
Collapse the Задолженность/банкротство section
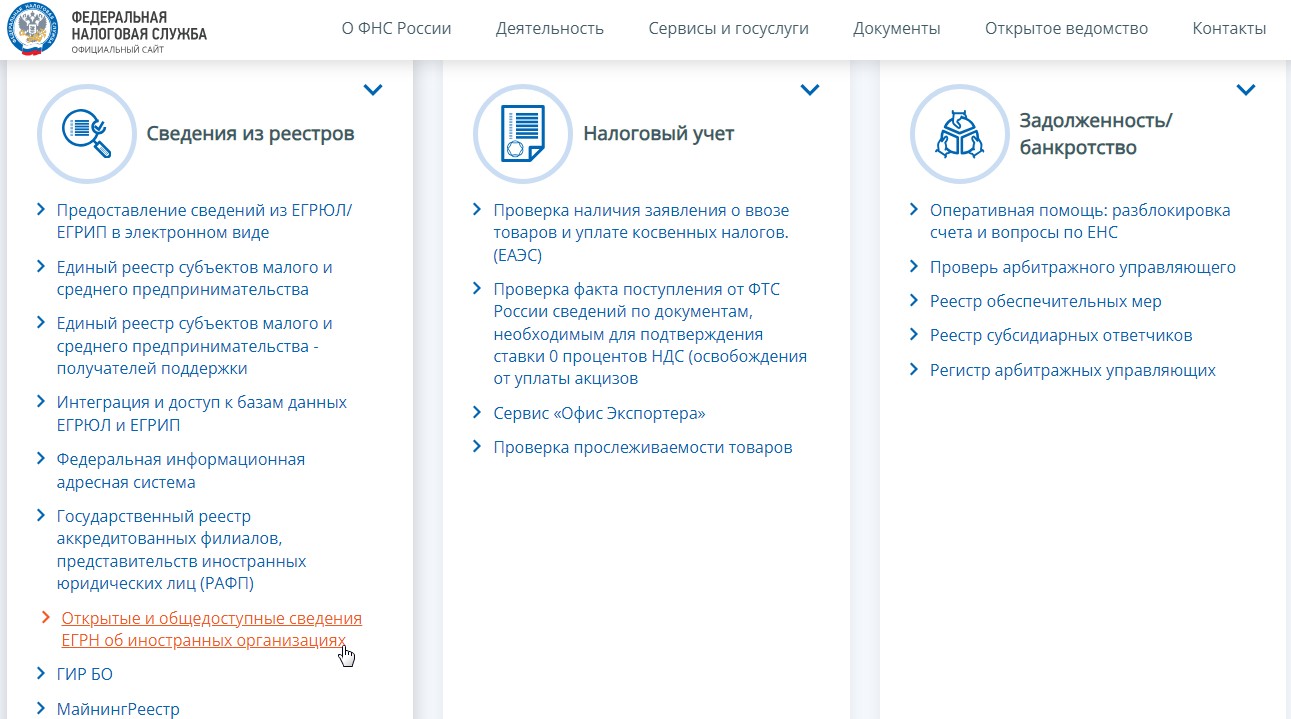(1246, 89)
